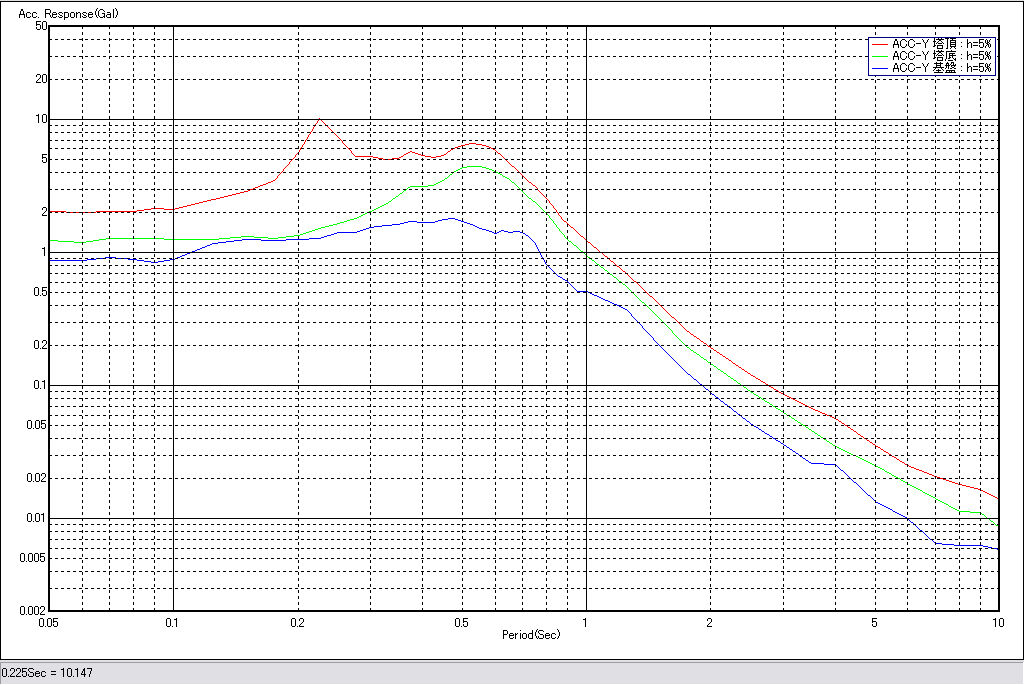Click the 10 label on horizontal axis
Image resolution: width=1024 pixels, height=685 pixels.
point(997,623)
